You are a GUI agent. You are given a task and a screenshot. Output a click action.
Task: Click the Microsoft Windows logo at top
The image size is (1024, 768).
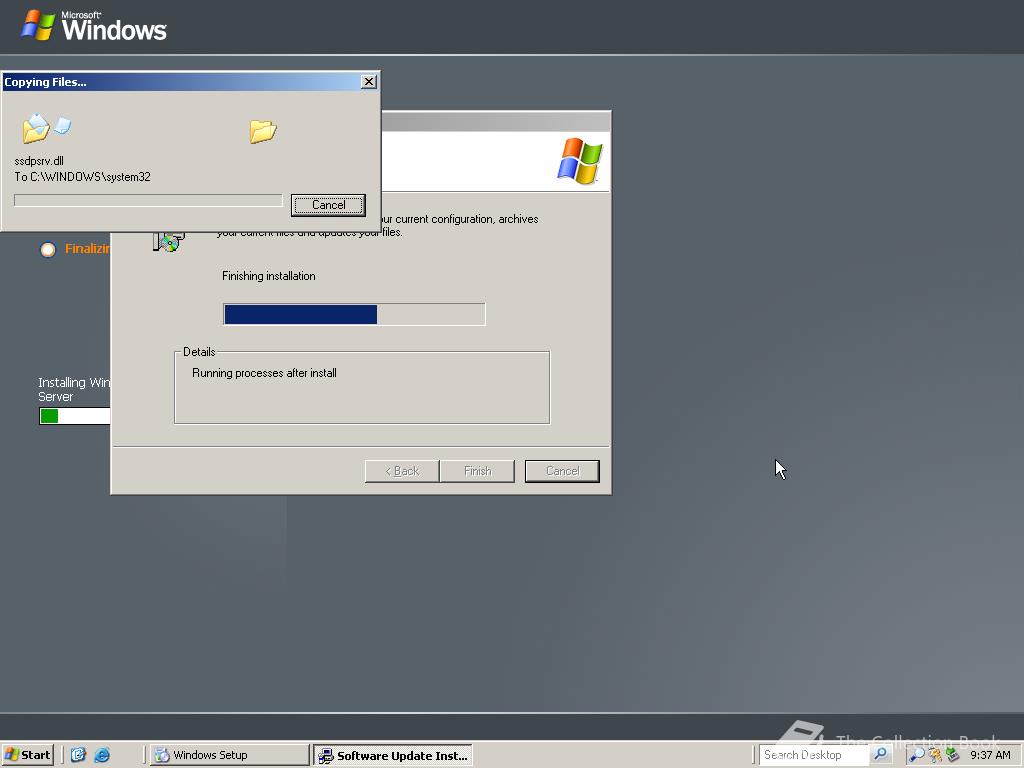[x=94, y=26]
